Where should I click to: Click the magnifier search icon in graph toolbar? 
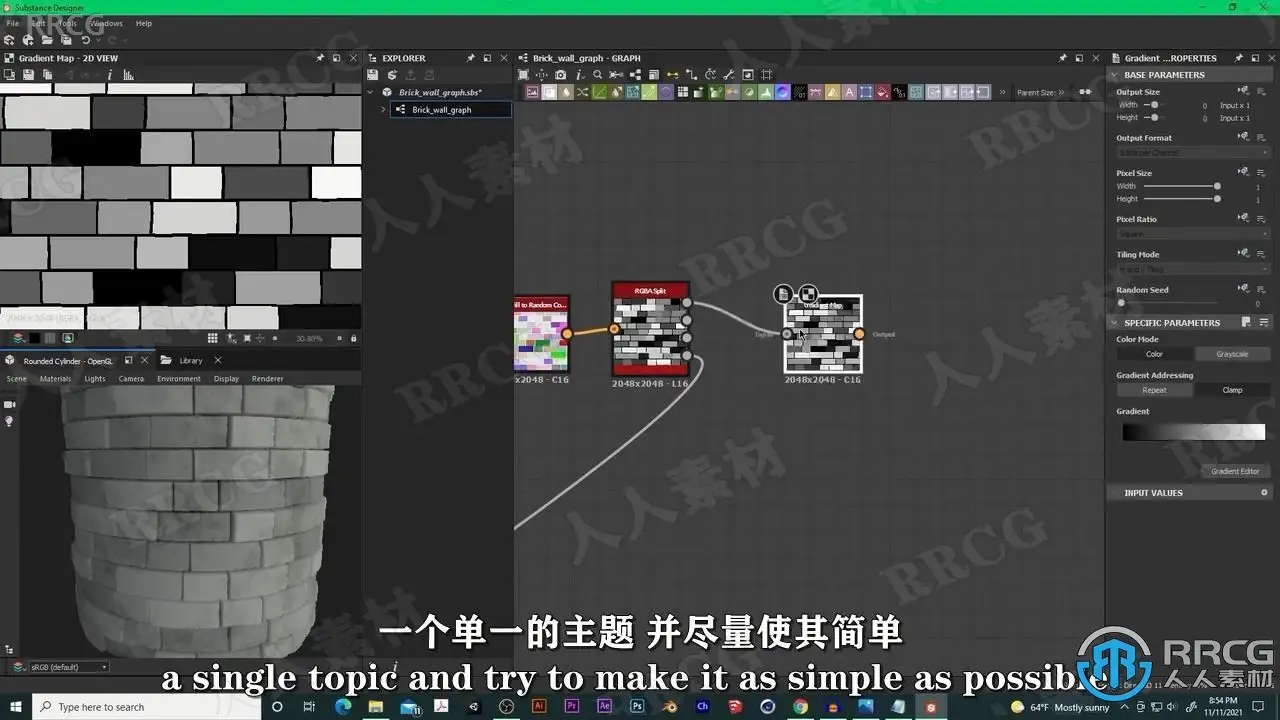(598, 75)
